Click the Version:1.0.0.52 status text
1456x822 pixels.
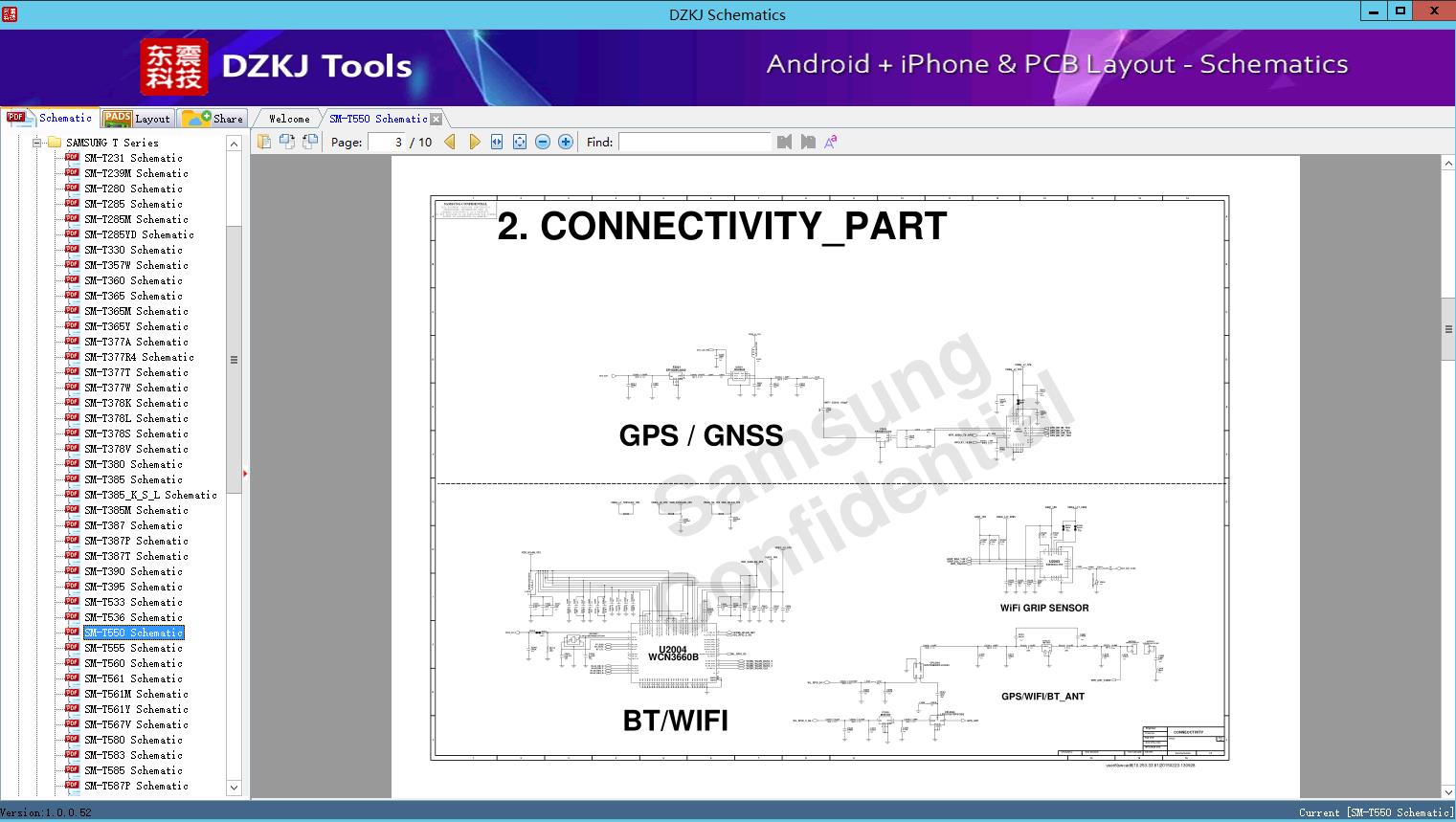pyautogui.click(x=46, y=812)
